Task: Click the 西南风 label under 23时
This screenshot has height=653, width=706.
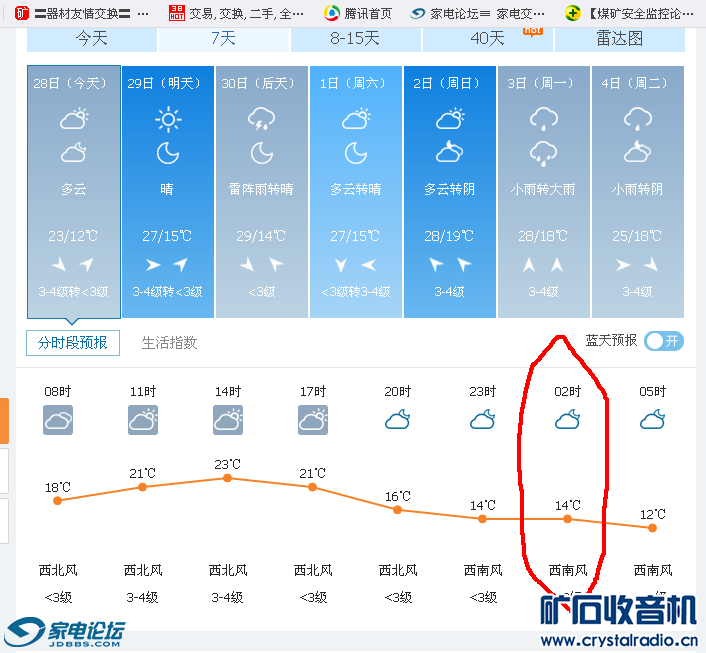Action: 483,571
